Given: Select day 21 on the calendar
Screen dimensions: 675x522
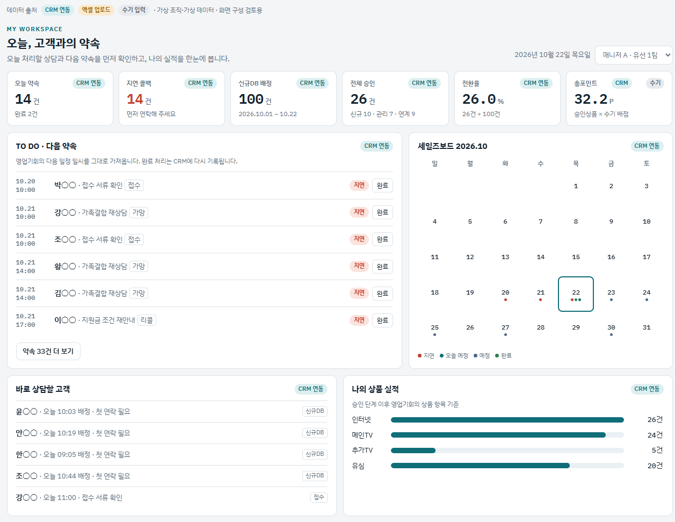Looking at the screenshot, I should (x=541, y=294).
